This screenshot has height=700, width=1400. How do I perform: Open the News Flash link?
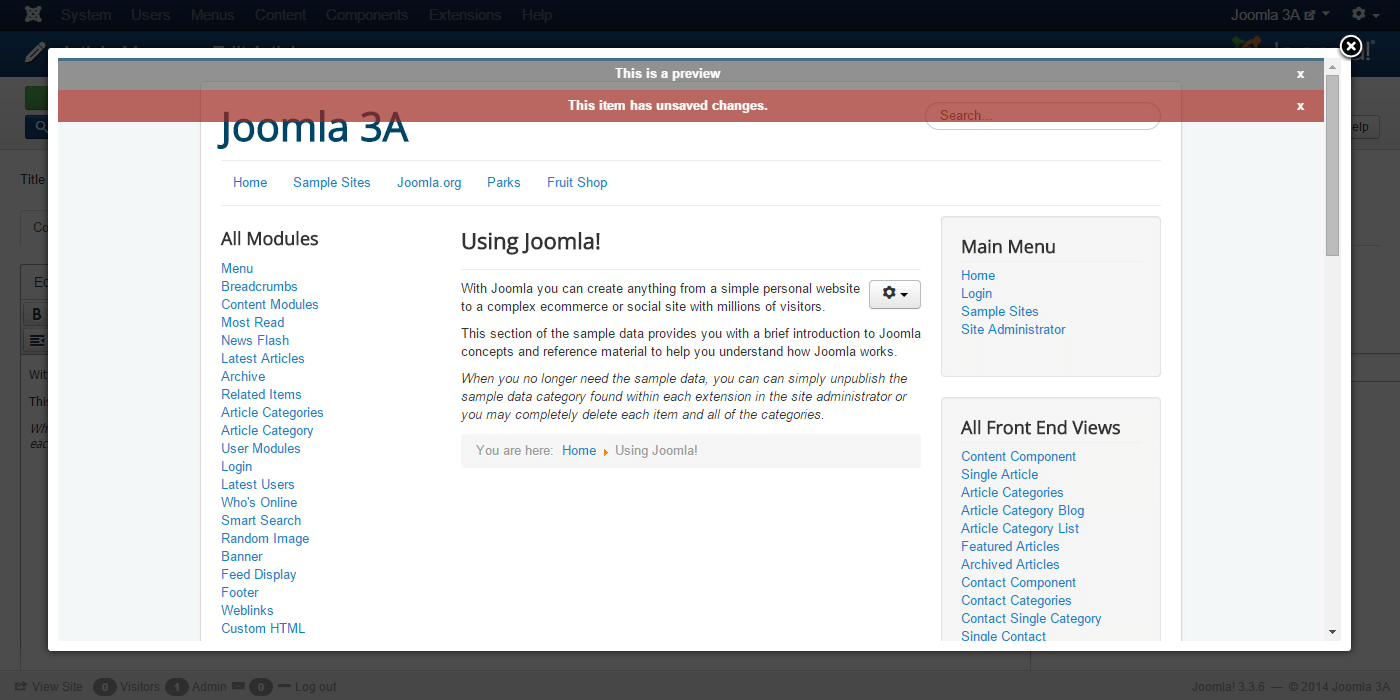tap(255, 341)
